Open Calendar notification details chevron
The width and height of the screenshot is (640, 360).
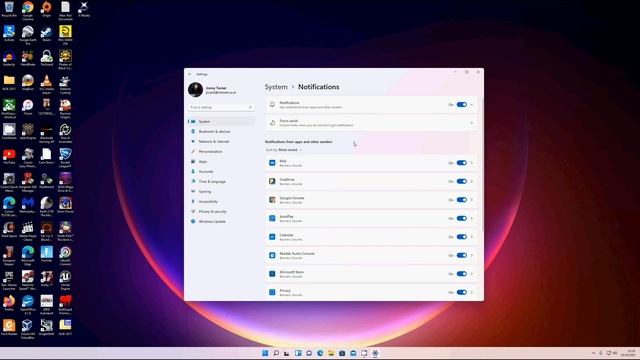pos(472,237)
